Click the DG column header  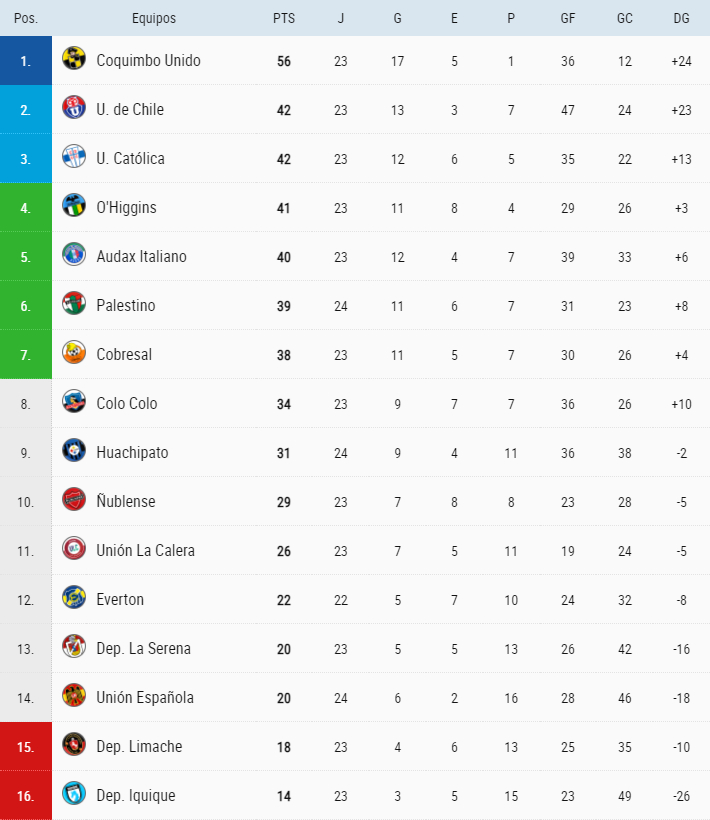point(681,18)
